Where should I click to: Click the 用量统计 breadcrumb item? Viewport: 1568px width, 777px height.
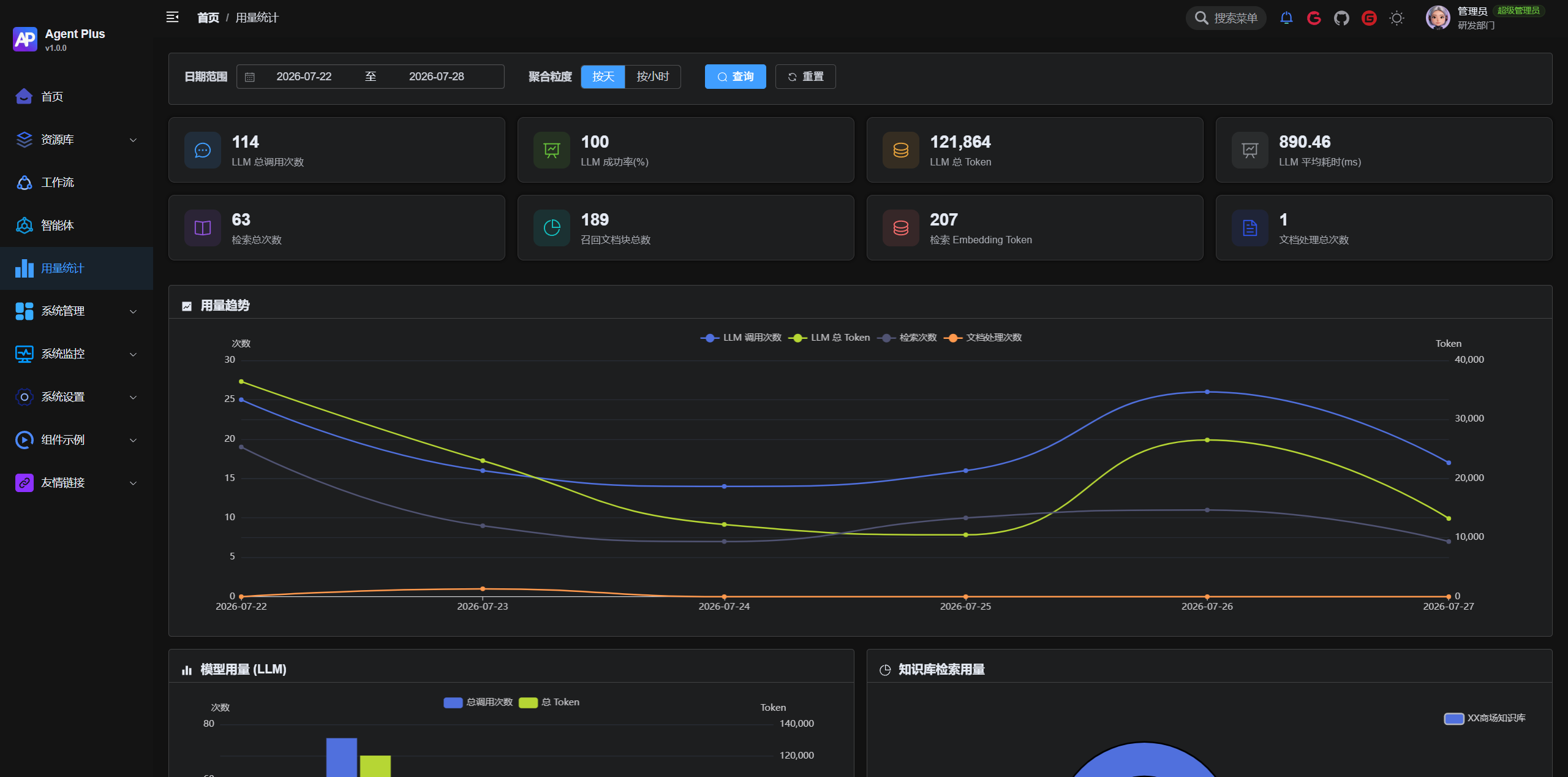tap(257, 18)
